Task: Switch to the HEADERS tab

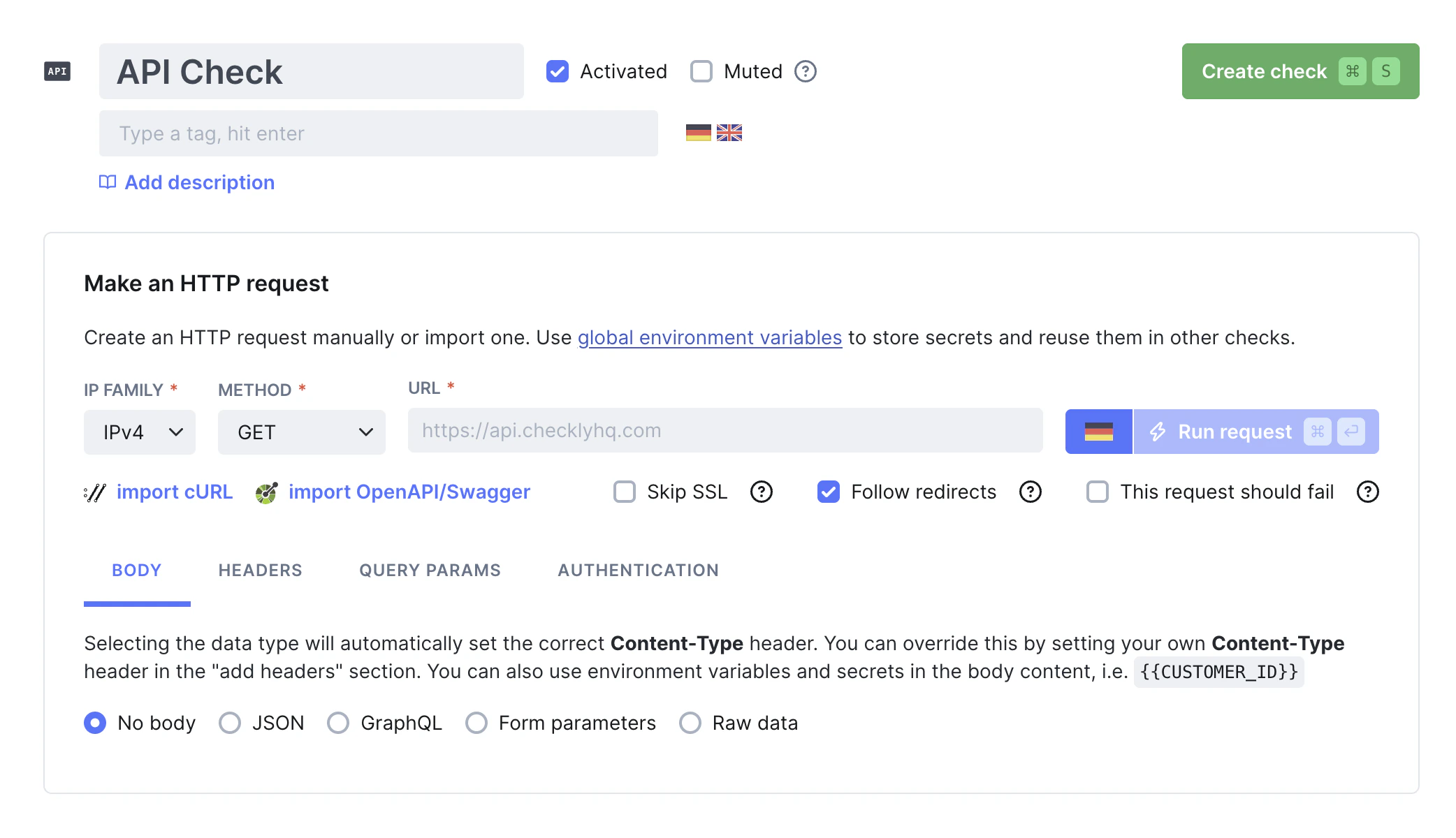Action: [x=259, y=570]
